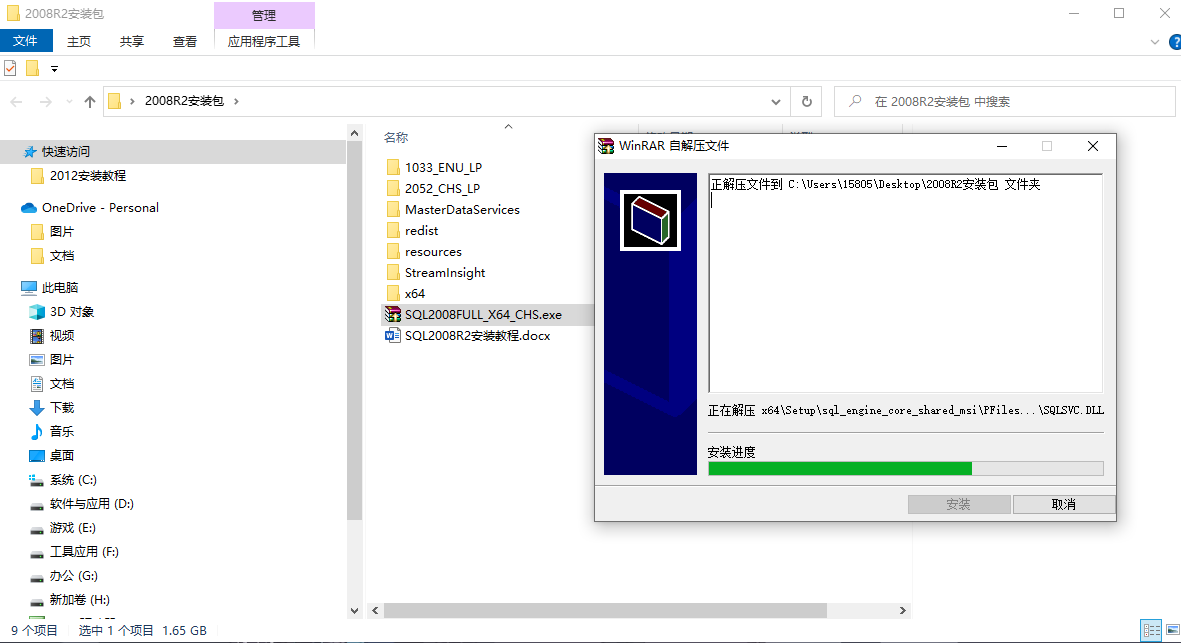Go forward with the Forward arrow
Image resolution: width=1181 pixels, height=643 pixels.
click(45, 102)
